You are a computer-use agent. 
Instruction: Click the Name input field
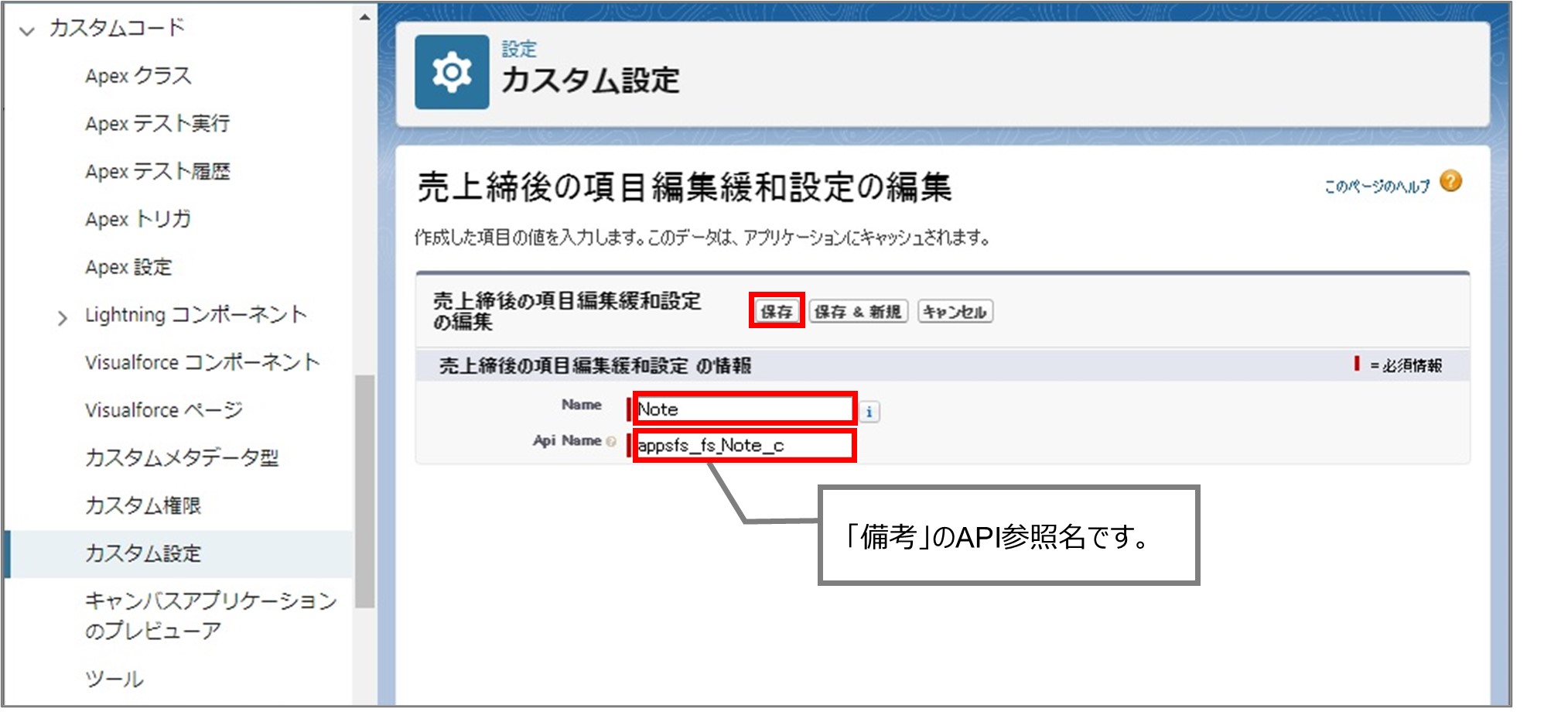click(744, 409)
